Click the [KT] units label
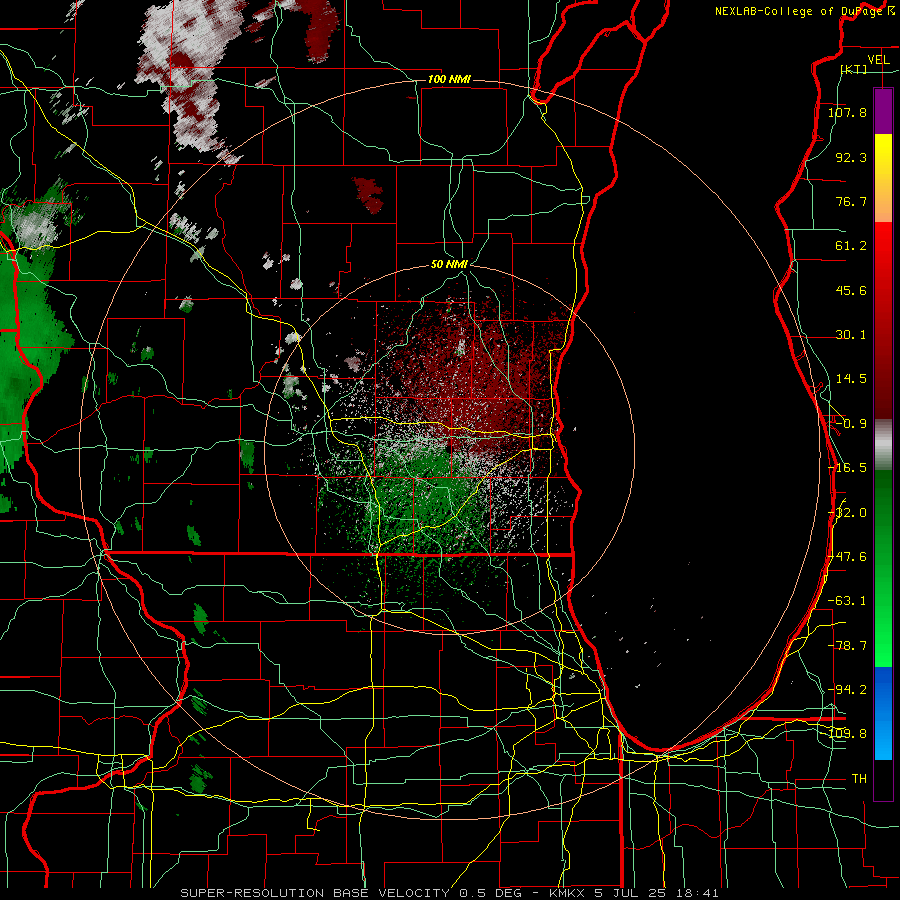The height and width of the screenshot is (900, 900). click(x=853, y=69)
